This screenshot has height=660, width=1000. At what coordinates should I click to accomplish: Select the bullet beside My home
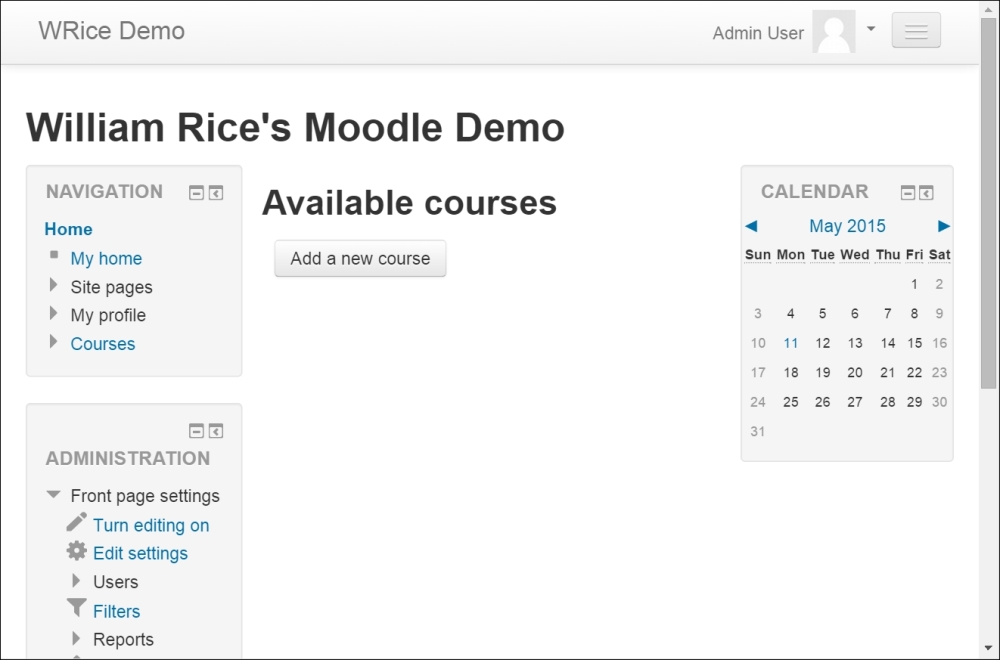pyautogui.click(x=54, y=255)
